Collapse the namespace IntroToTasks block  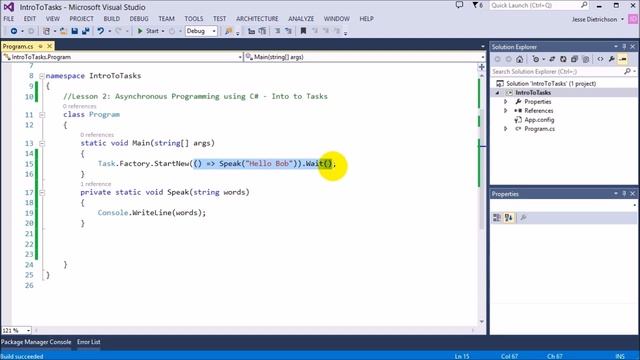[42, 76]
